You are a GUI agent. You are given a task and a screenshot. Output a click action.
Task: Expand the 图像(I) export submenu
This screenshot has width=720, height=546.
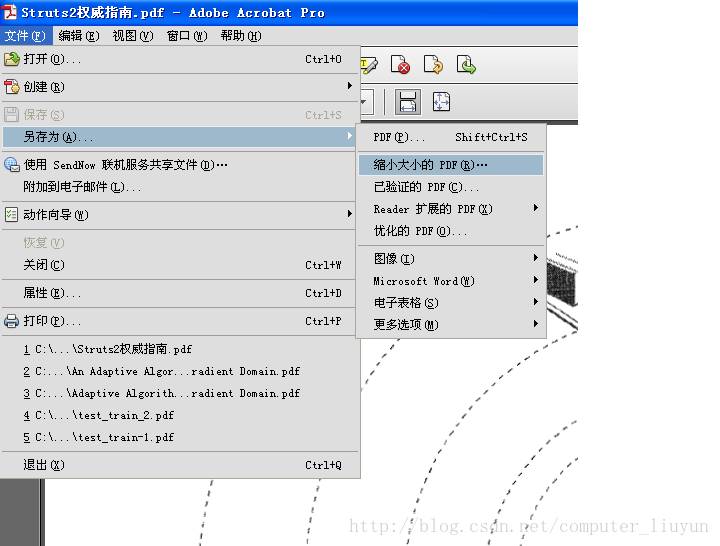click(x=451, y=259)
